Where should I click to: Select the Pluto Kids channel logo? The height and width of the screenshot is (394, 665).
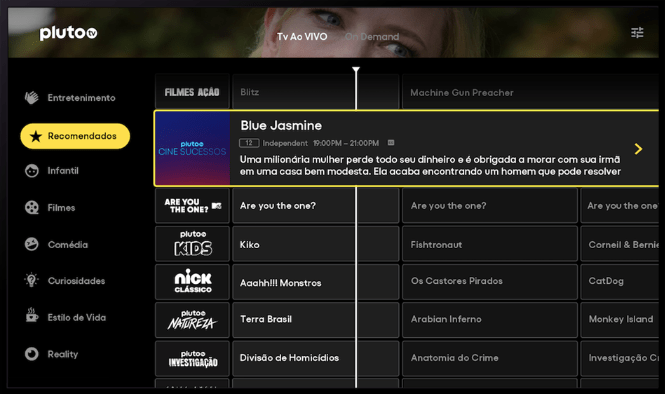tap(193, 243)
